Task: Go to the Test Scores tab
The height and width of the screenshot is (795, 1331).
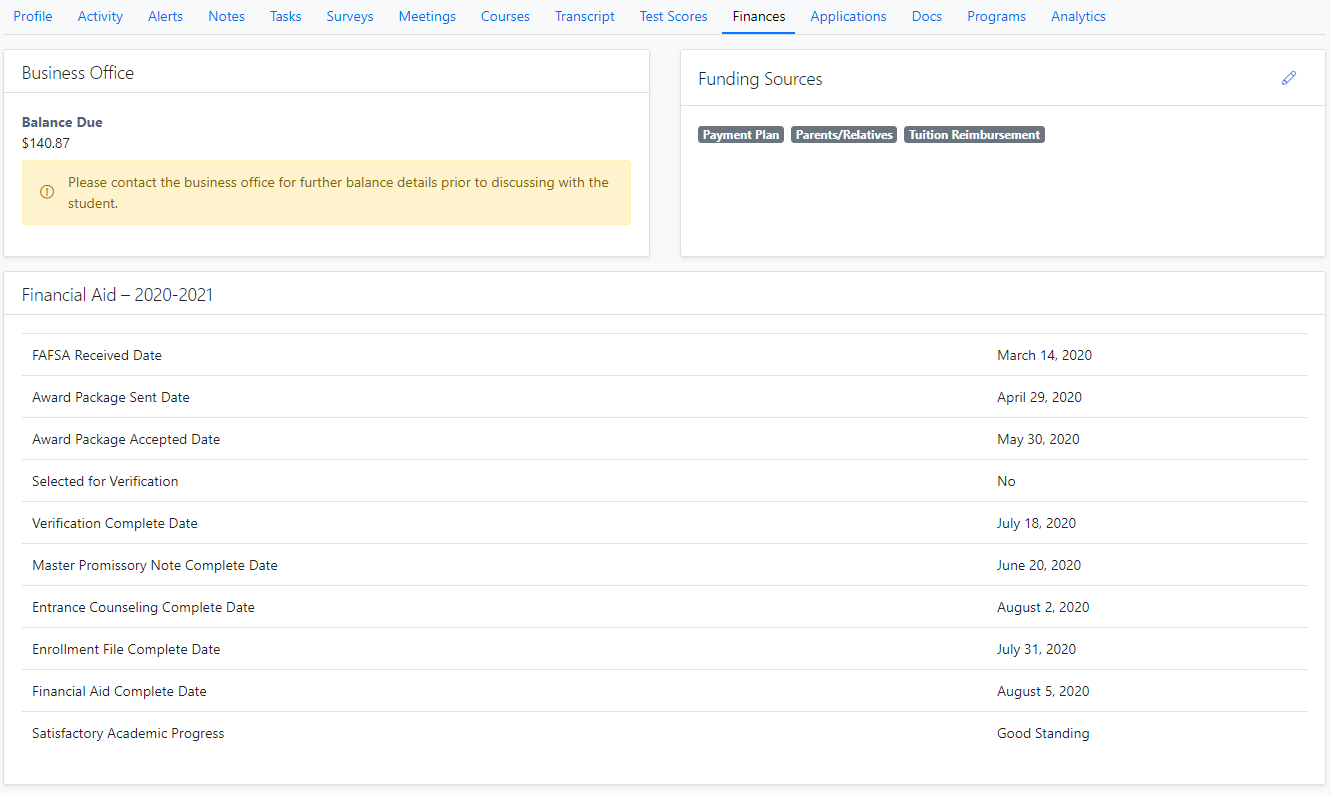Action: click(673, 16)
